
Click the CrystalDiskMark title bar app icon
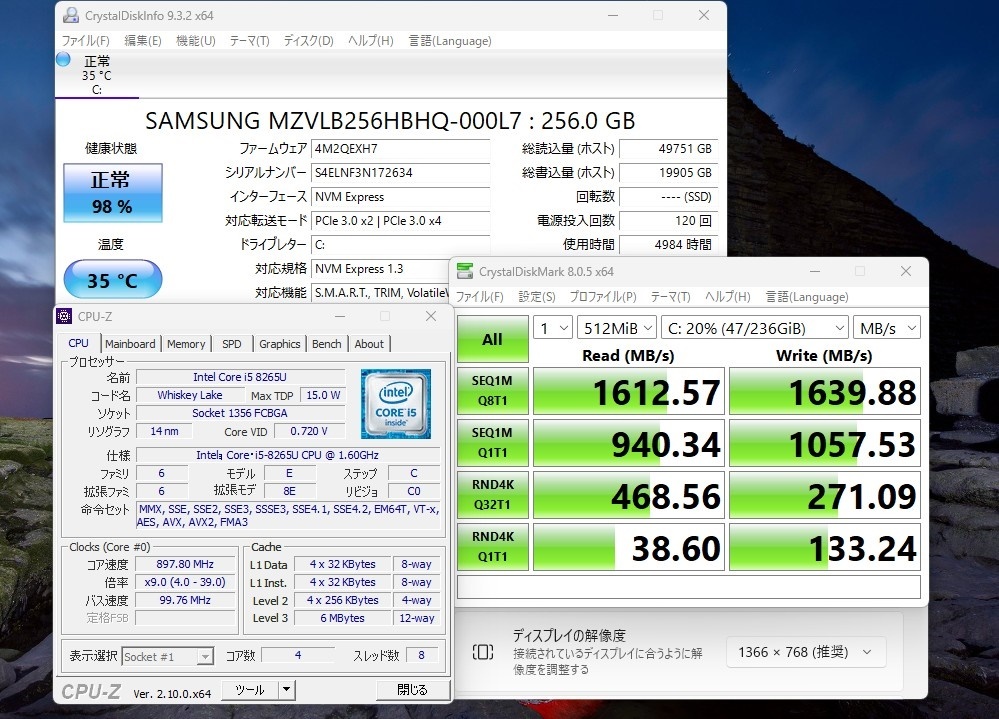pyautogui.click(x=465, y=271)
